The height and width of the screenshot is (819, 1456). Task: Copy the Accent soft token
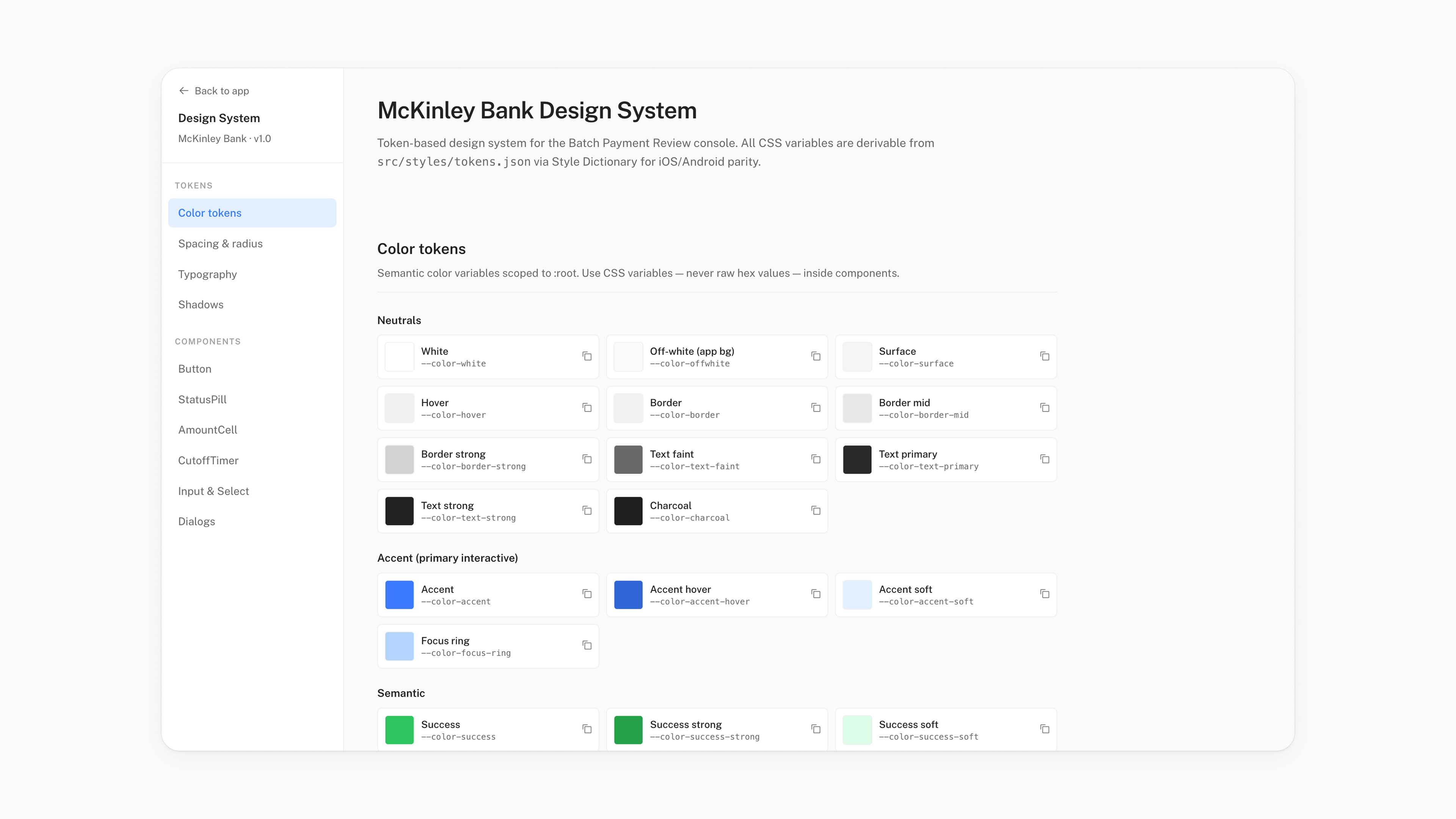click(x=1045, y=594)
